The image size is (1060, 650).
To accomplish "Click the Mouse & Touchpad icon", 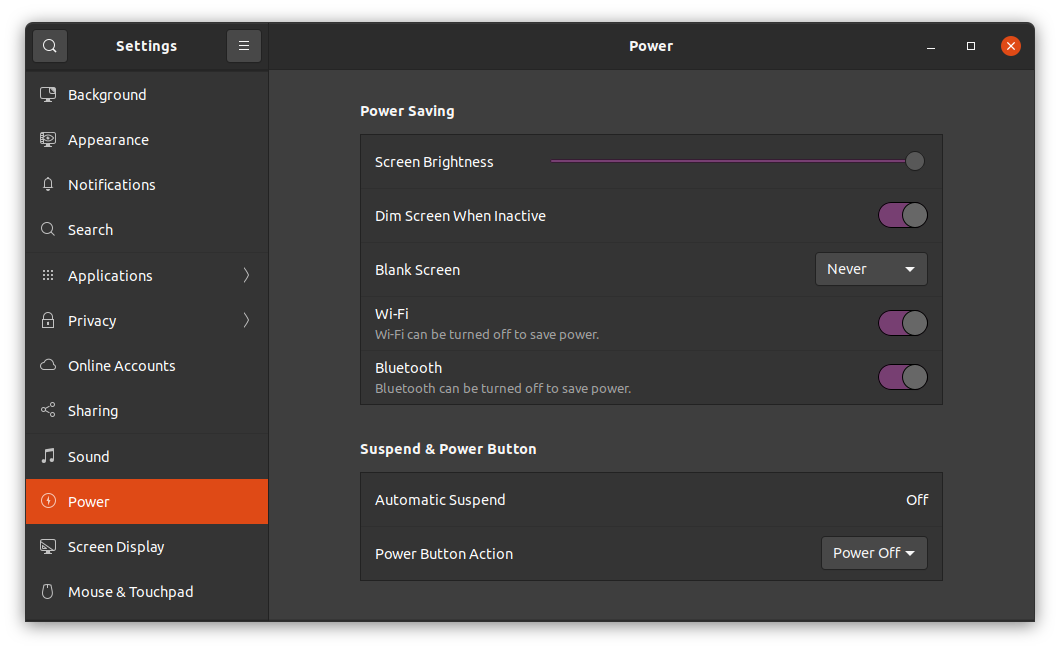I will click(47, 592).
